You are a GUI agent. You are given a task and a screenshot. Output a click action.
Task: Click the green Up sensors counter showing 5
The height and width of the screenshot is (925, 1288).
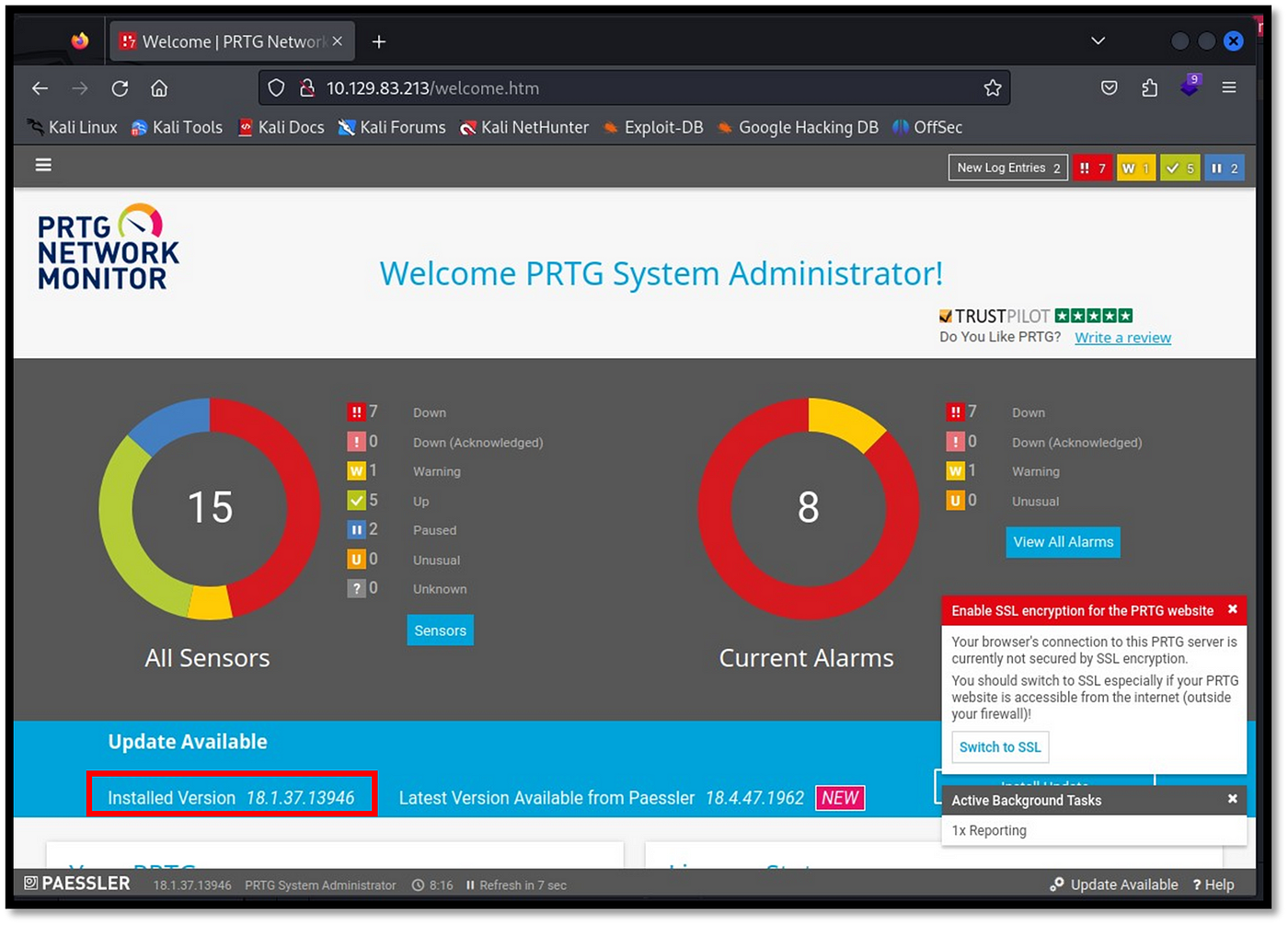(x=1180, y=168)
